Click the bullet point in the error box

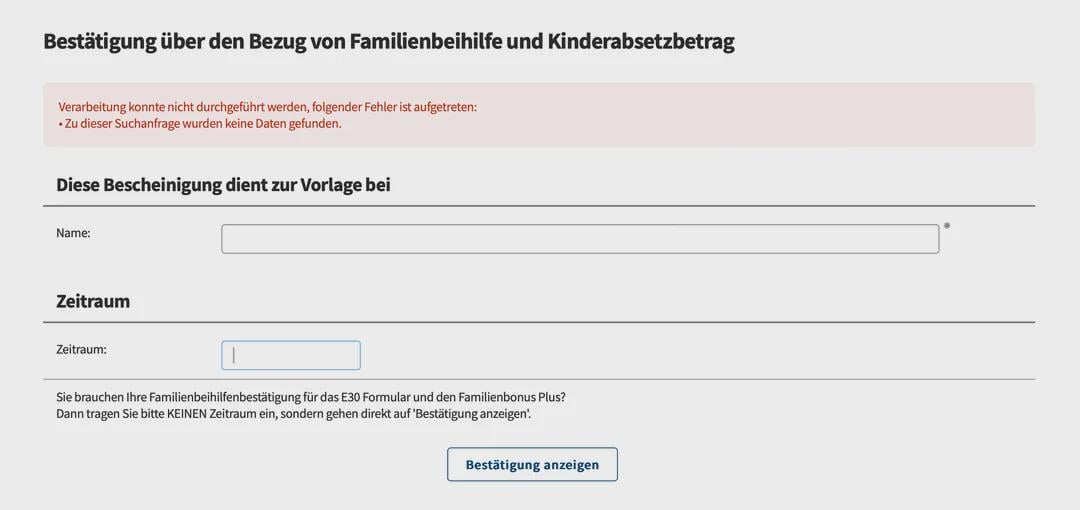tap(61, 124)
